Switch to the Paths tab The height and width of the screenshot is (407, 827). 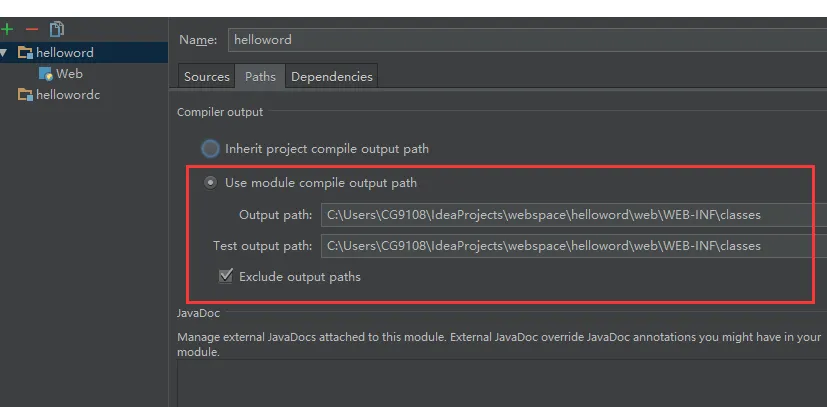coord(260,76)
